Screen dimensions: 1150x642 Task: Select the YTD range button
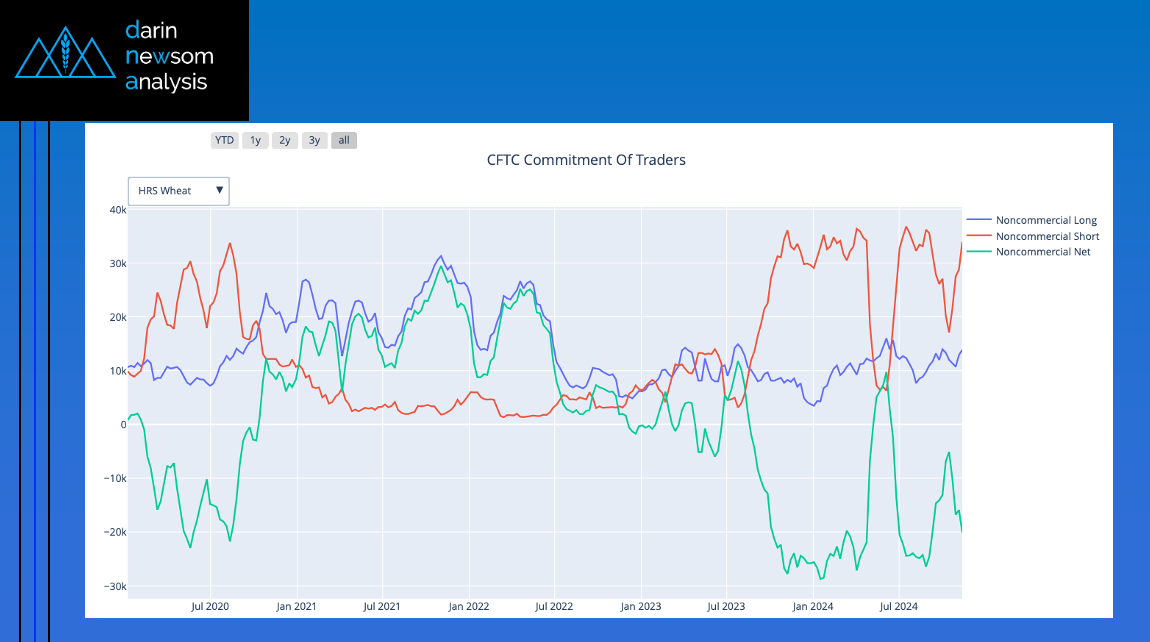pyautogui.click(x=224, y=140)
